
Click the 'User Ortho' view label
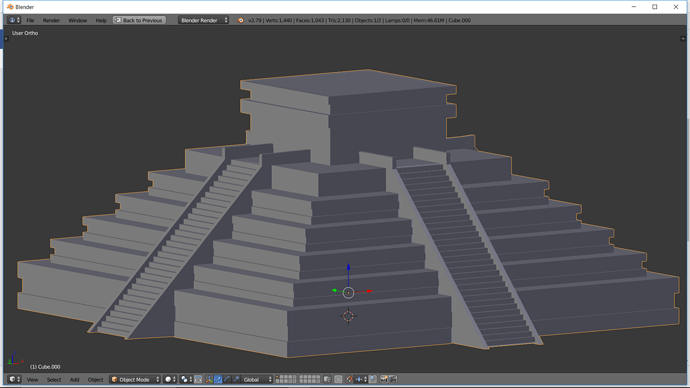(x=25, y=33)
